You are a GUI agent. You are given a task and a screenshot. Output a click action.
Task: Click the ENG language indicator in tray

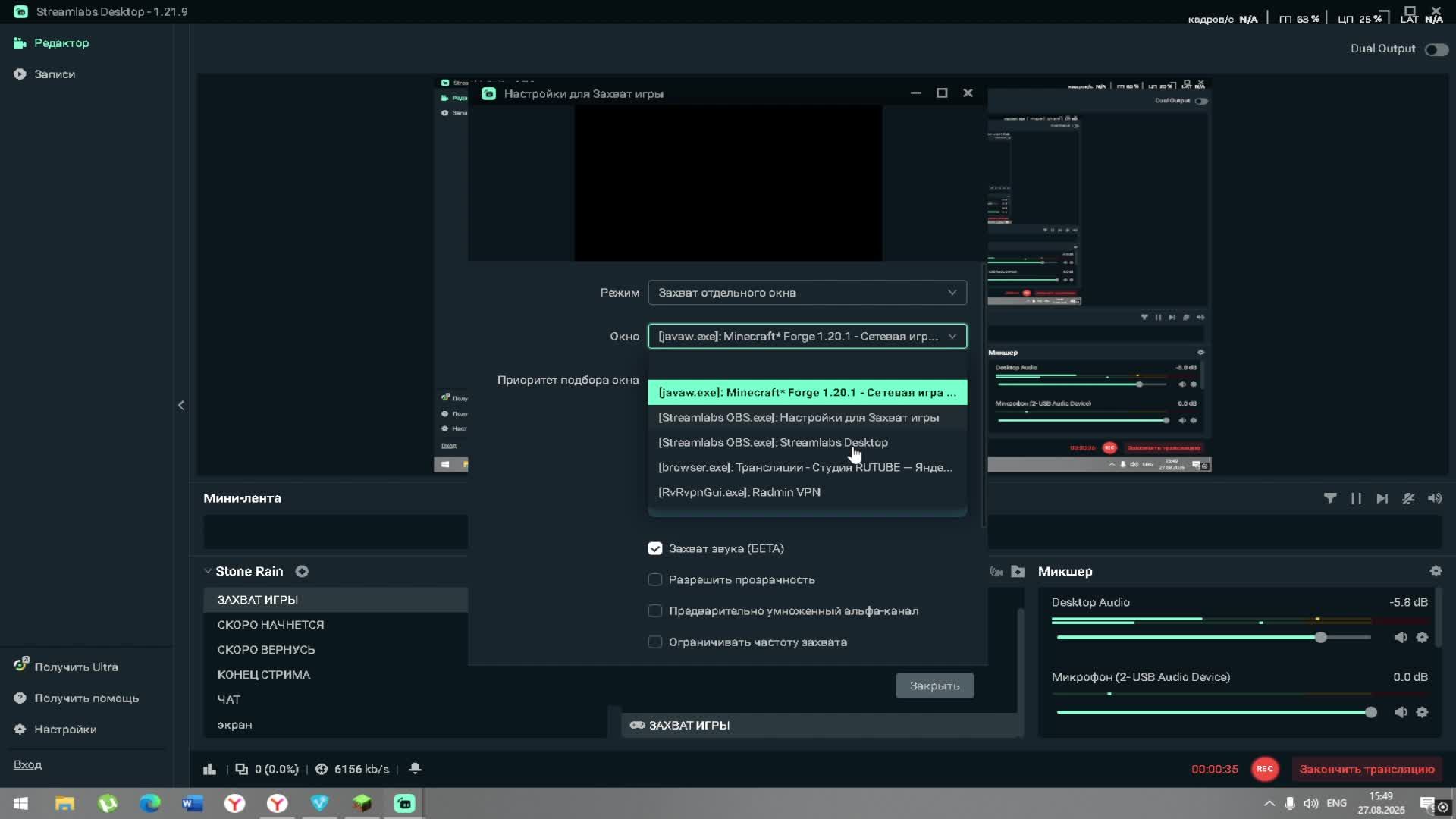point(1336,803)
